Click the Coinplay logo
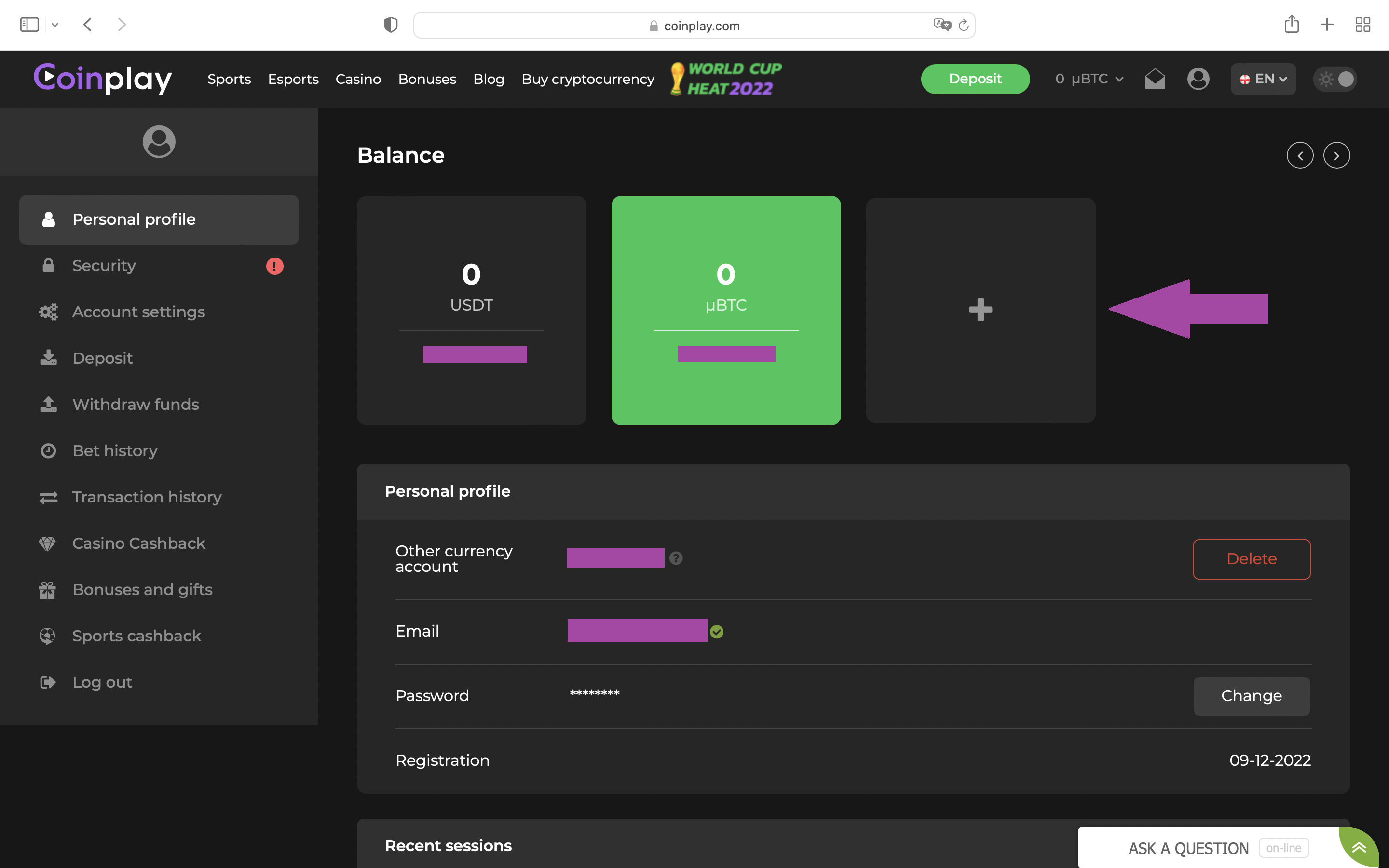This screenshot has width=1389, height=868. (103, 79)
